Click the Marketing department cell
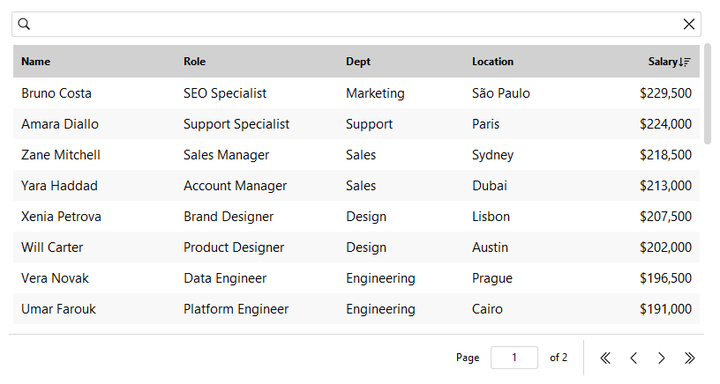The image size is (720, 384). coord(375,93)
